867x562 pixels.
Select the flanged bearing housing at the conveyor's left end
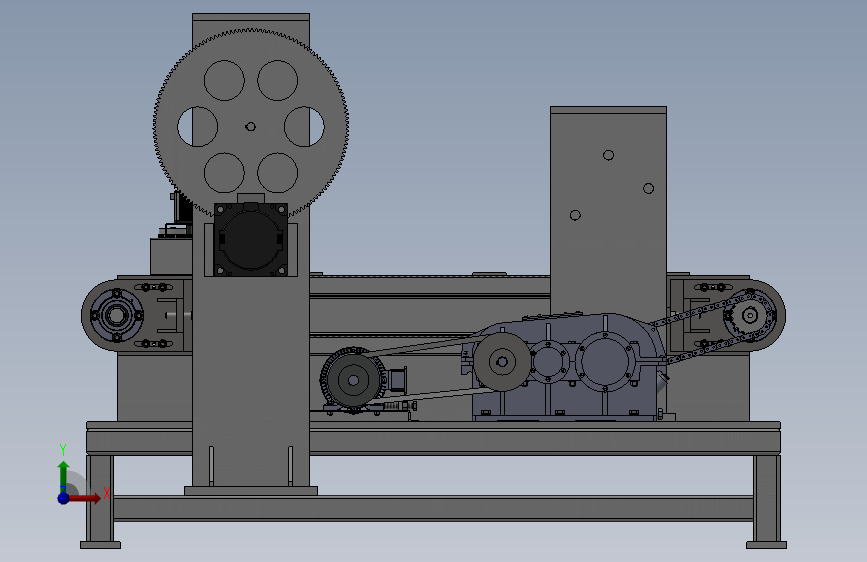click(117, 315)
